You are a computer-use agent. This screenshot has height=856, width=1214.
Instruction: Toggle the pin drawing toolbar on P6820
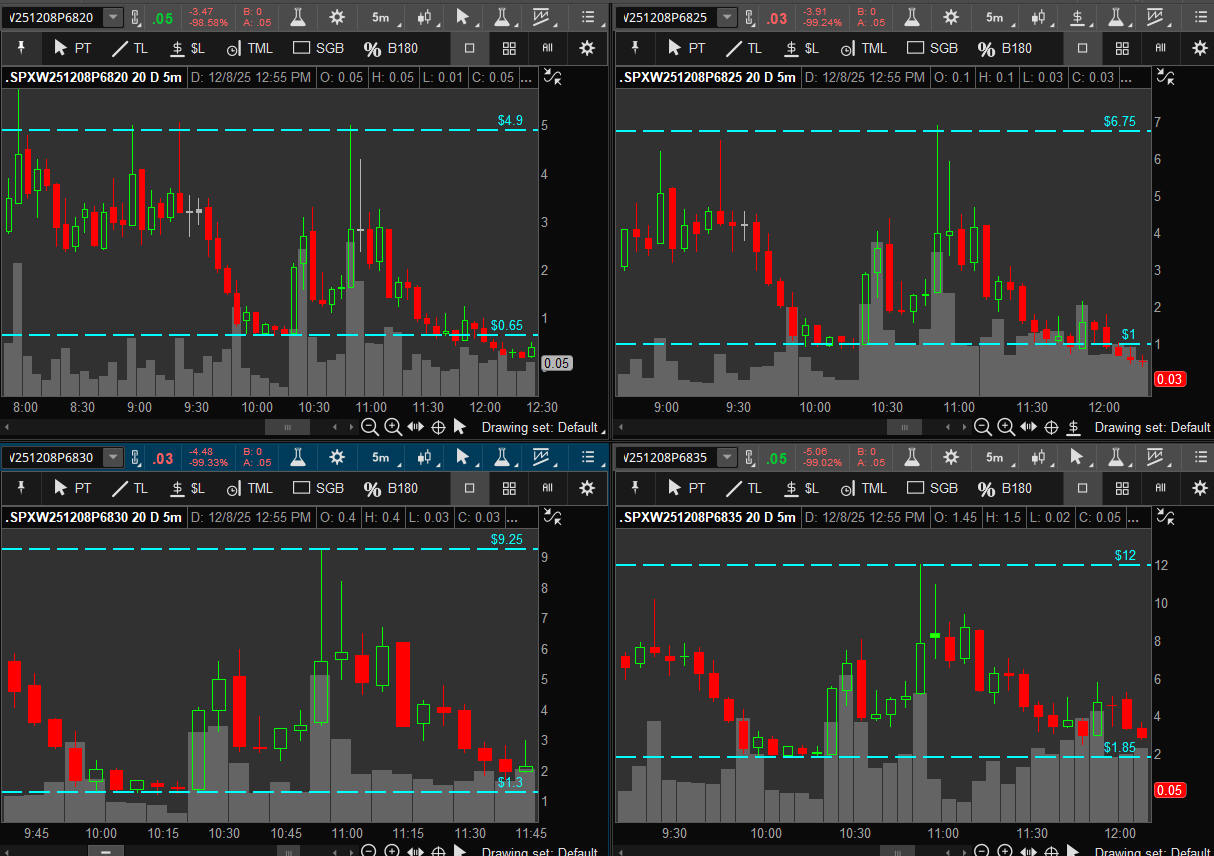pos(21,48)
